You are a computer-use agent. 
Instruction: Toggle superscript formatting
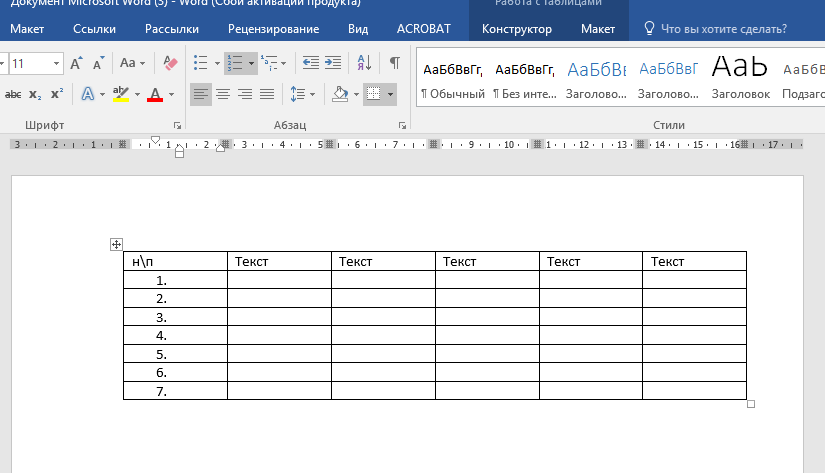coord(56,95)
